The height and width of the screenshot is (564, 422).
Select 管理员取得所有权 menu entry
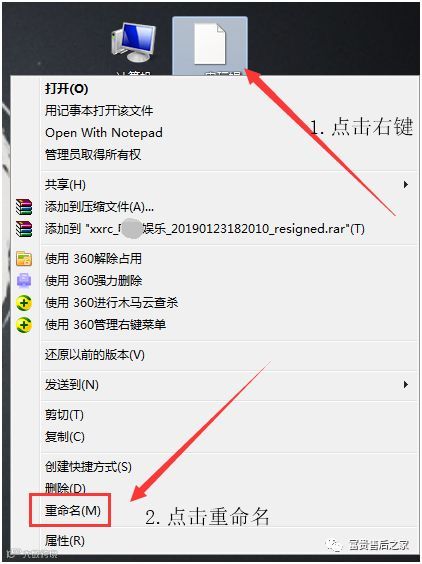(93, 155)
